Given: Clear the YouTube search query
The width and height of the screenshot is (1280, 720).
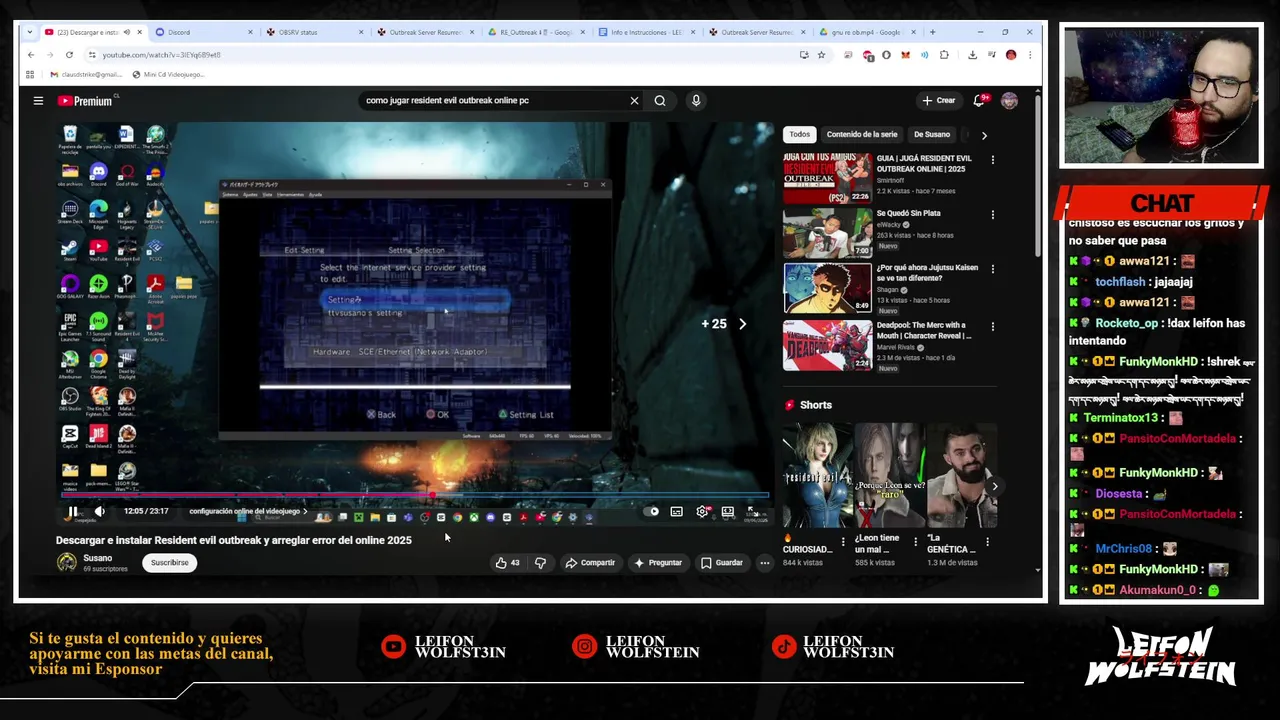Looking at the screenshot, I should click(634, 101).
